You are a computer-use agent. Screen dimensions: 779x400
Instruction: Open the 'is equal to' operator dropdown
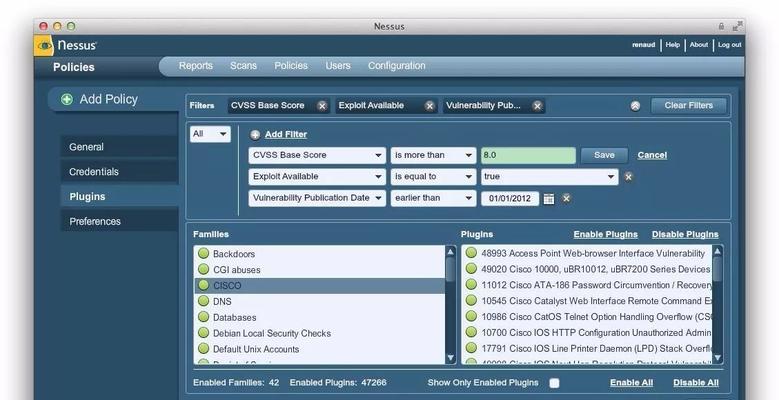433,177
